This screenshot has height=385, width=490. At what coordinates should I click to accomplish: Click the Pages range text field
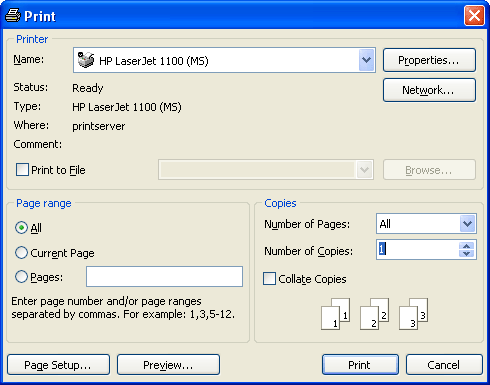164,276
